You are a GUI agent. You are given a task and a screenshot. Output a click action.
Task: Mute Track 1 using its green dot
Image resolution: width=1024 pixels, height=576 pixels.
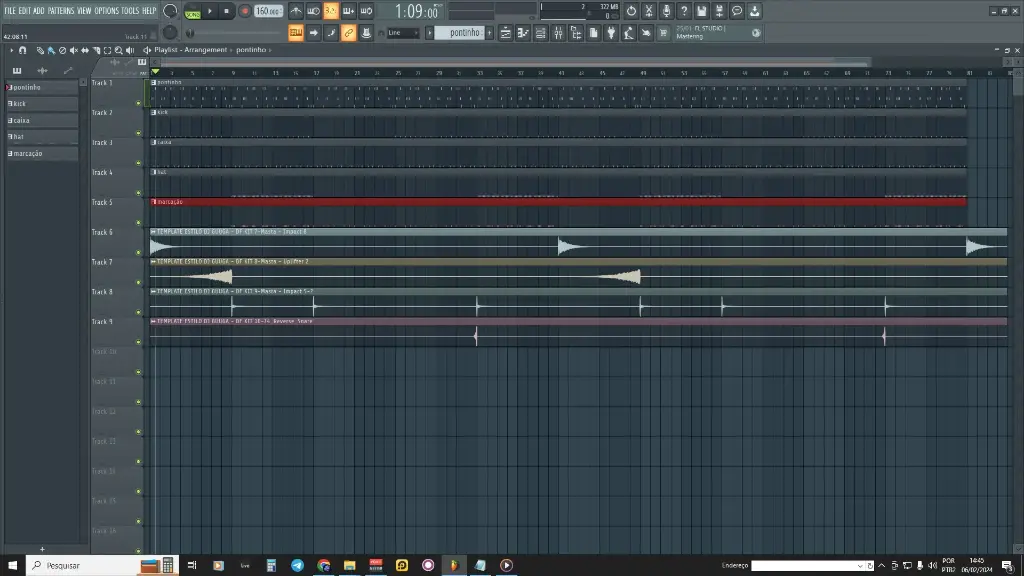pos(138,103)
